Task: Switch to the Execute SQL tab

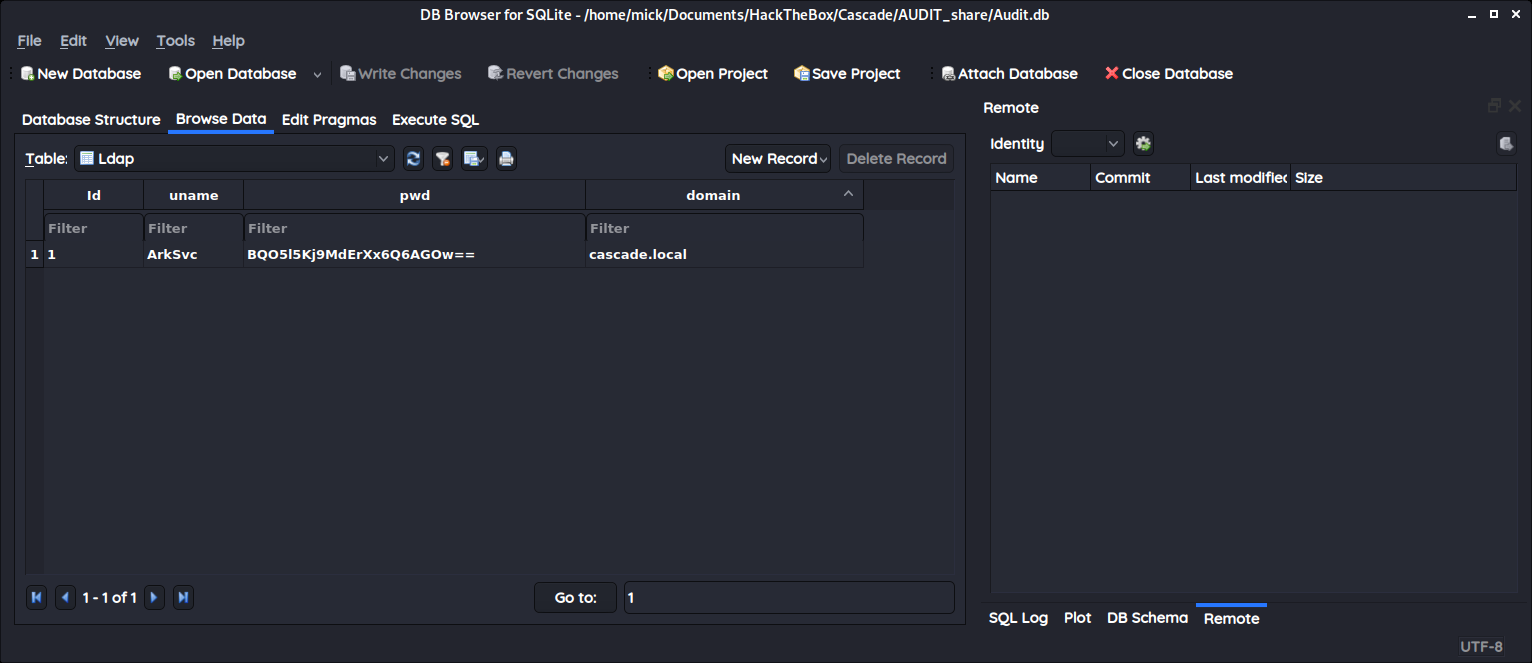Action: [x=435, y=120]
